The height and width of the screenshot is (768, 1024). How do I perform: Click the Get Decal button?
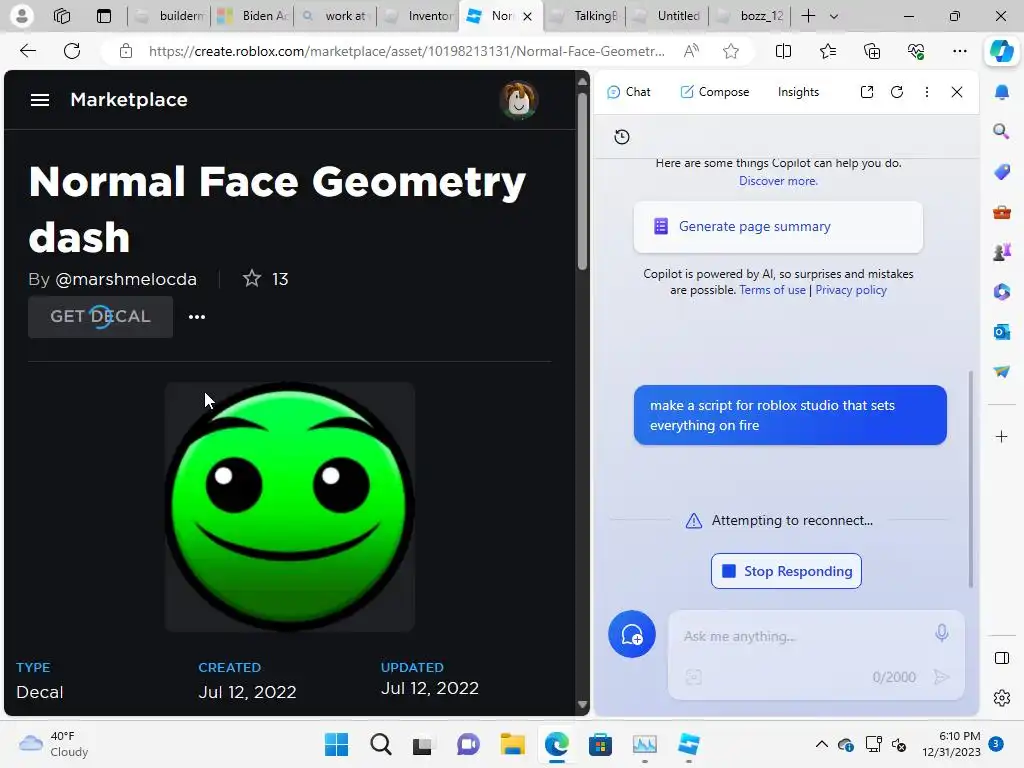101,317
